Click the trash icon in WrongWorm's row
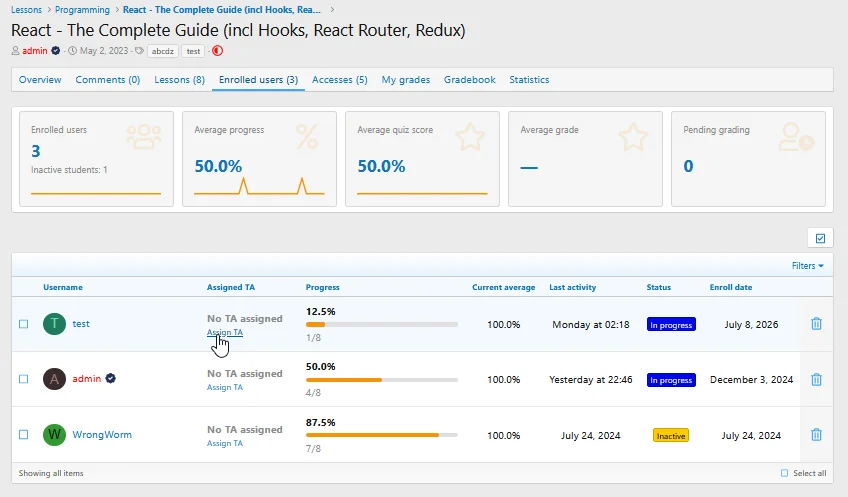This screenshot has height=497, width=848. click(x=816, y=435)
